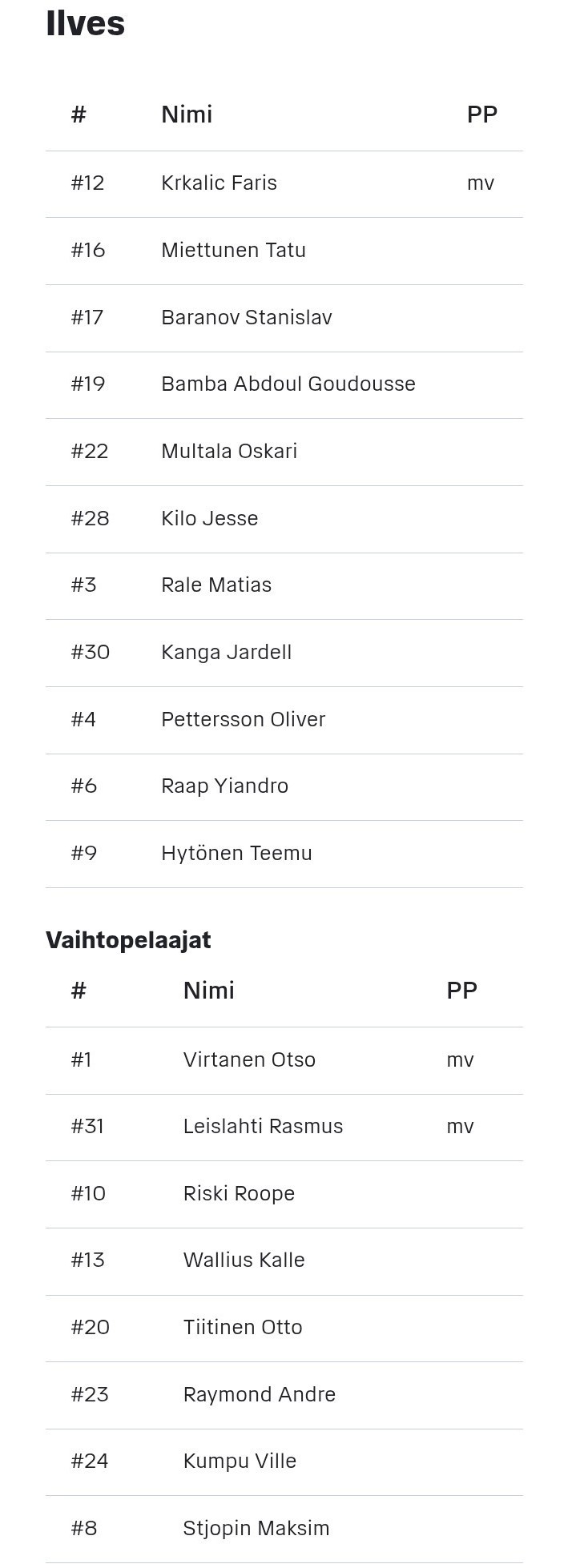
Task: Click on Kanga Jardell name
Action: point(226,652)
